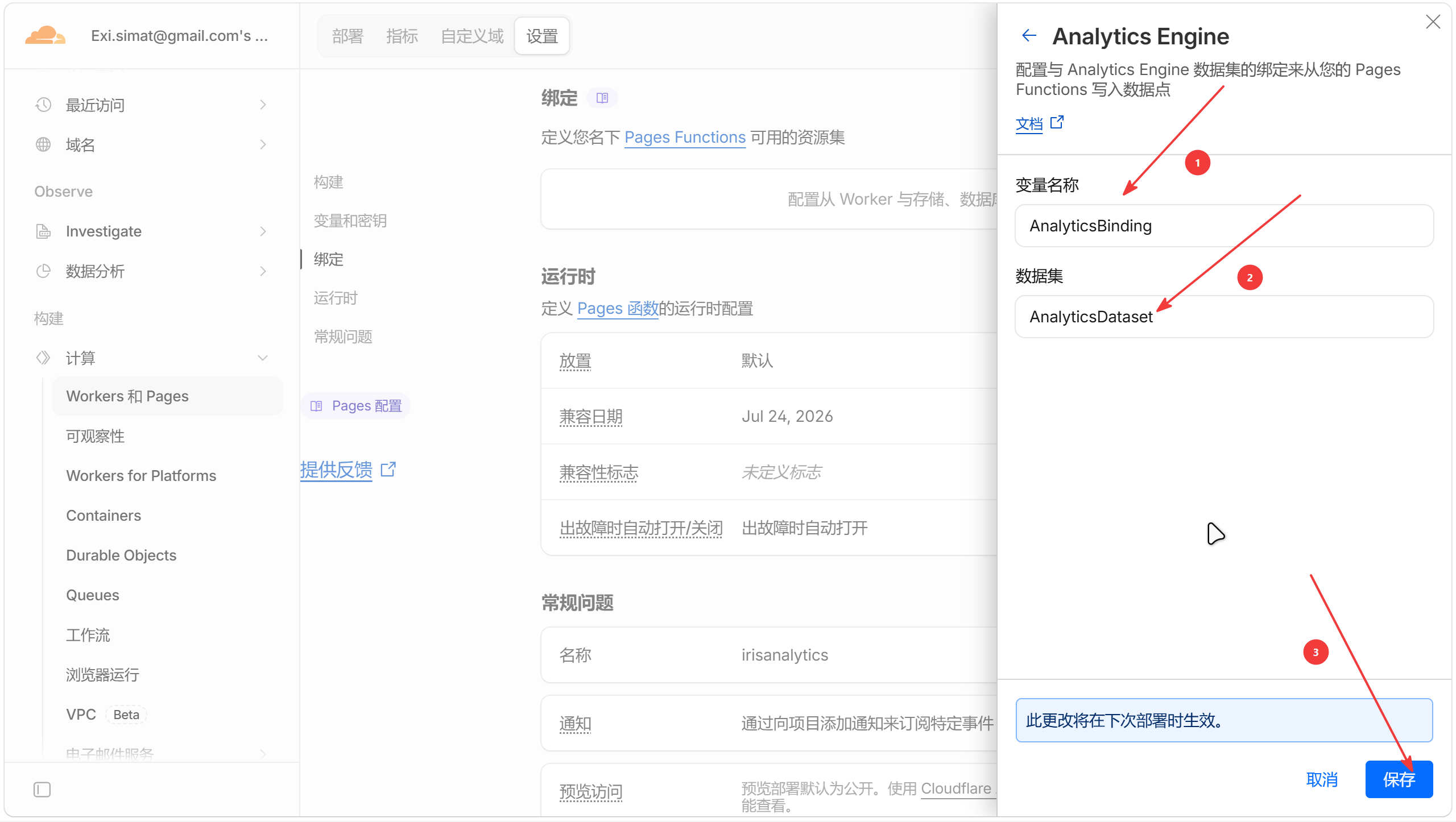Screen dimensions: 1456x822
Task: Open Workers 和 Pages in sidebar
Action: 167,396
